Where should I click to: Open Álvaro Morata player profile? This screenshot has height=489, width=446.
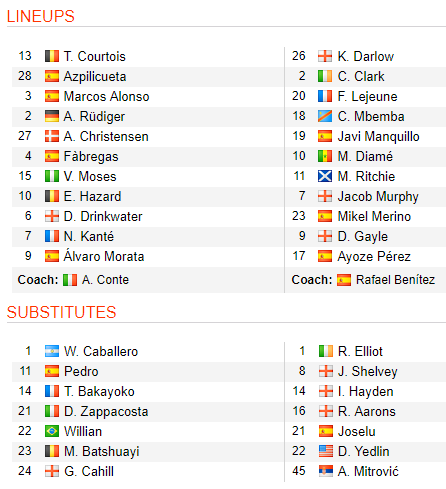click(104, 256)
